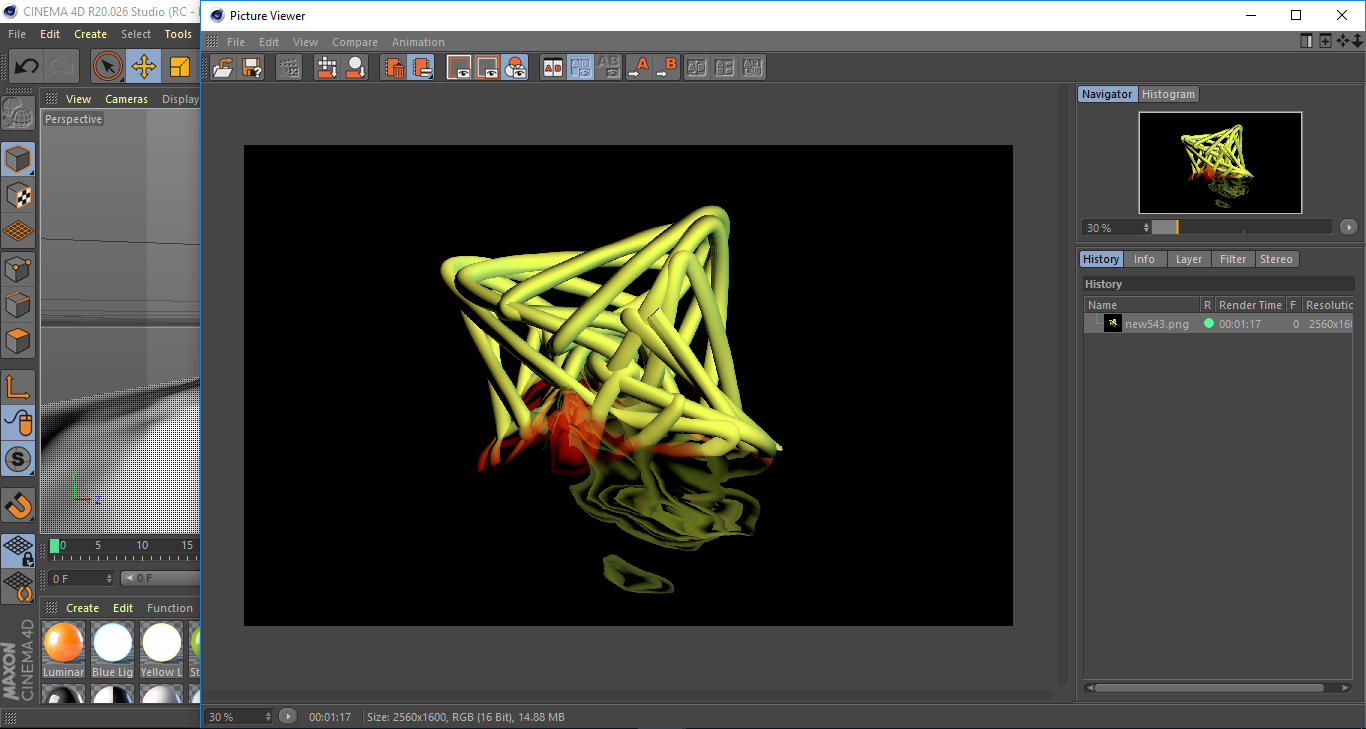Toggle the Full Screen Mode eye icon
The width and height of the screenshot is (1366, 729).
coord(459,67)
